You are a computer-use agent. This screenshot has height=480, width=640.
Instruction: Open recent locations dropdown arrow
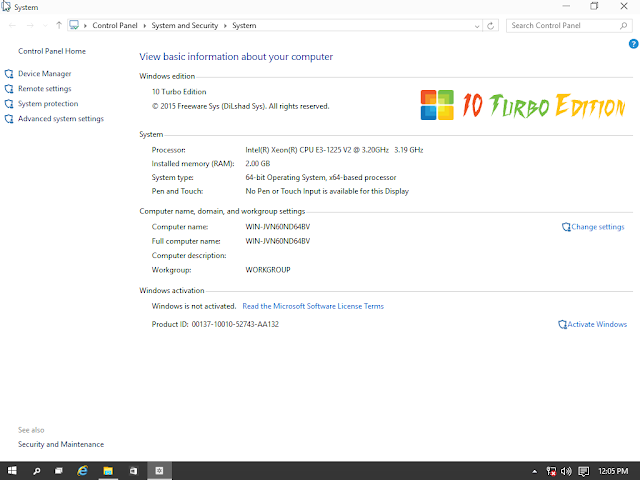coord(45,26)
